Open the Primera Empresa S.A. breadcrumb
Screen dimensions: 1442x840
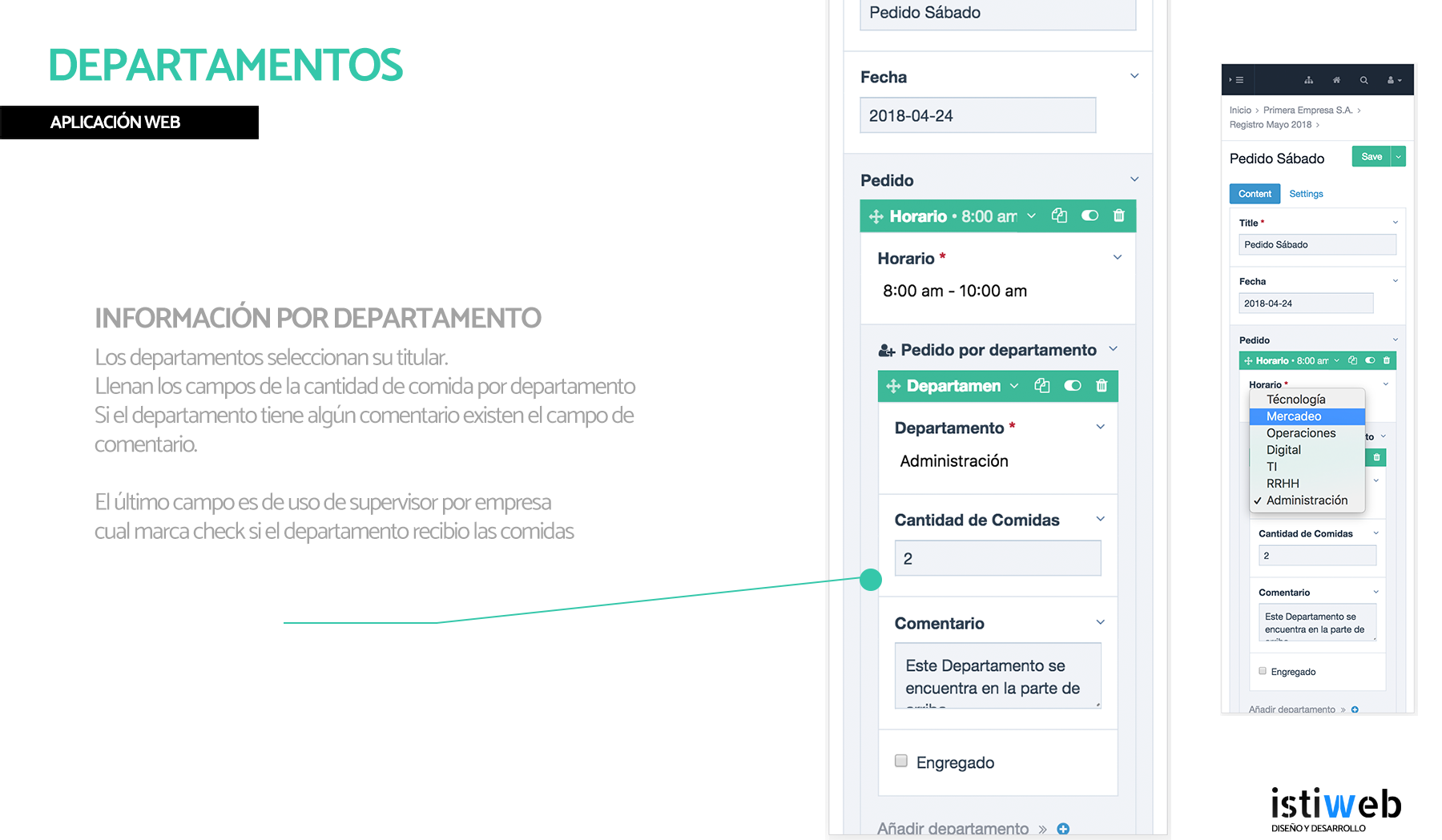tap(1307, 111)
